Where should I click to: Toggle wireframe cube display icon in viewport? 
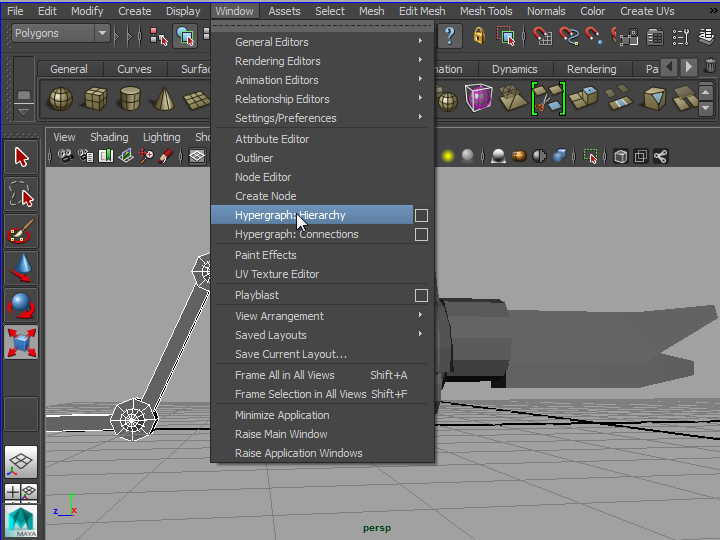(x=621, y=157)
